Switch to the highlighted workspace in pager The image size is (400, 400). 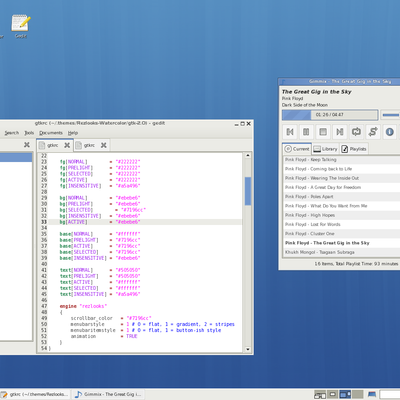coord(345,394)
